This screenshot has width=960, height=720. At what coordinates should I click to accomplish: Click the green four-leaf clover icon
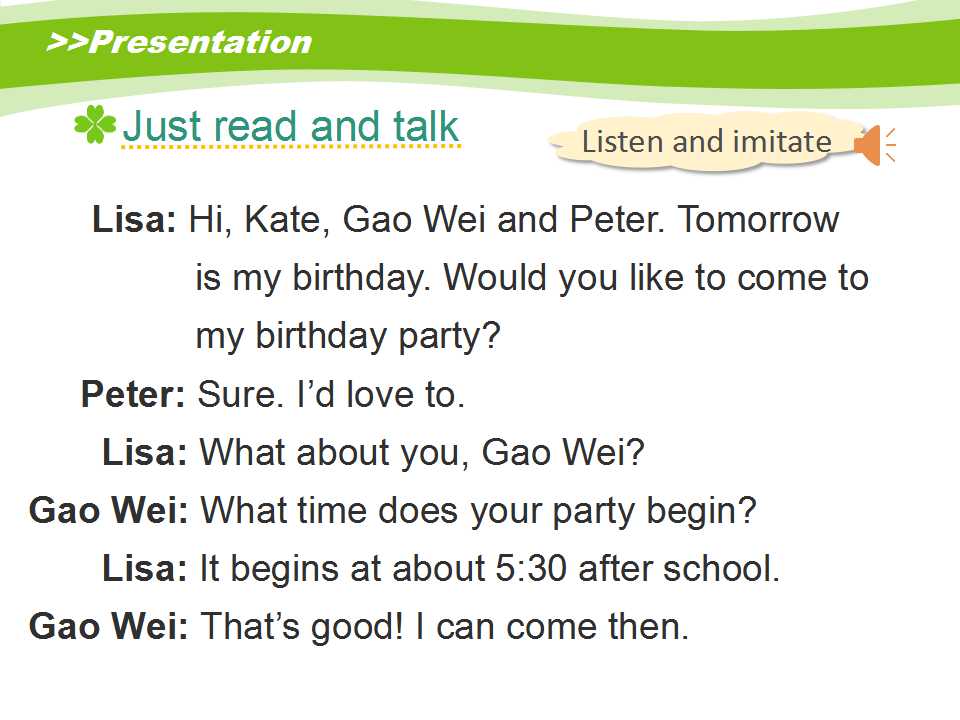click(95, 124)
